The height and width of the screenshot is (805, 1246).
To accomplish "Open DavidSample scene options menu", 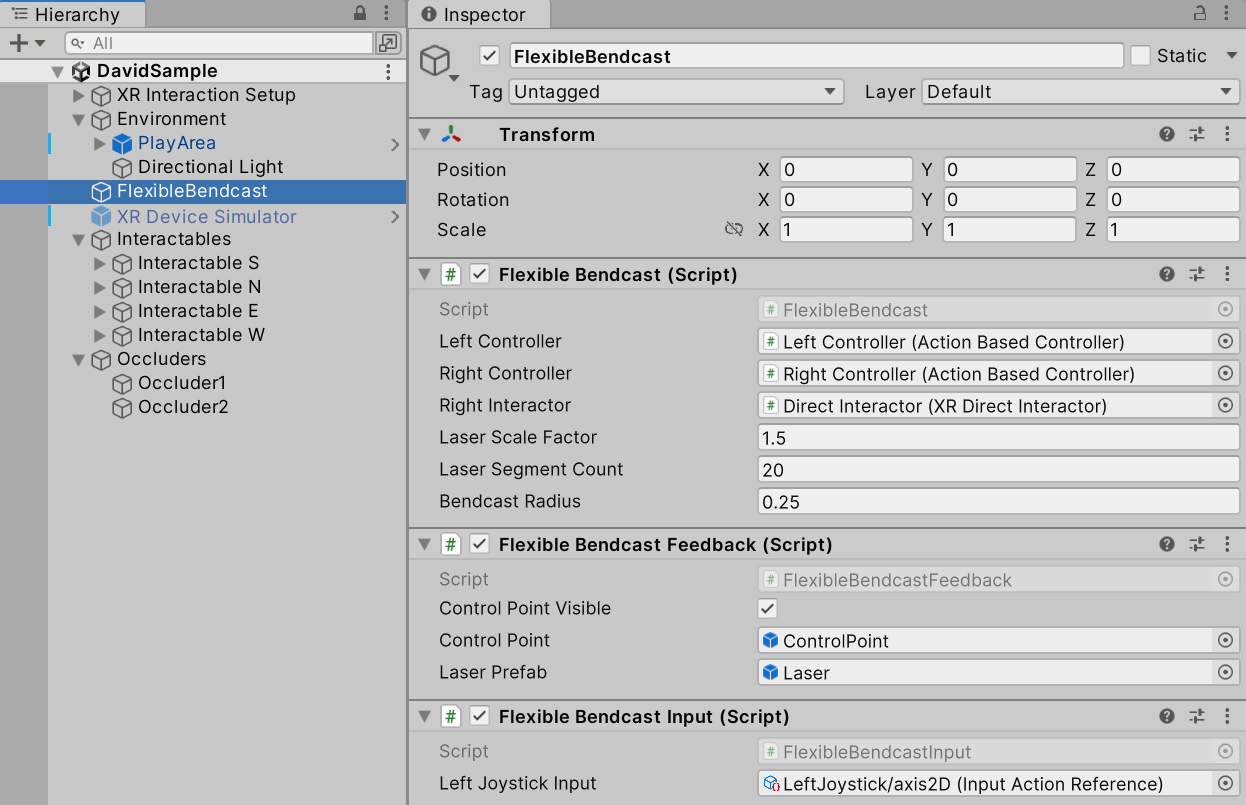I will [389, 71].
